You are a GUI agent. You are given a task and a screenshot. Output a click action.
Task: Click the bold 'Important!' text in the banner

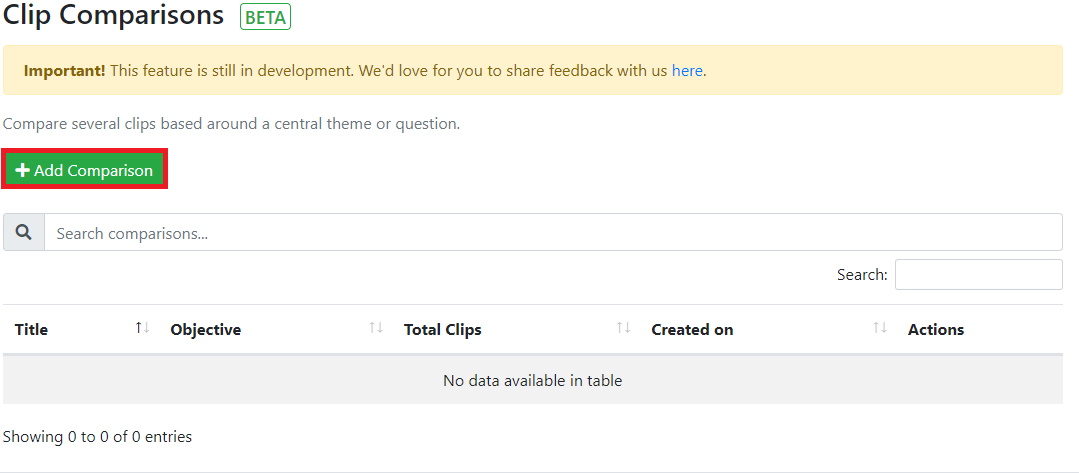(x=64, y=71)
